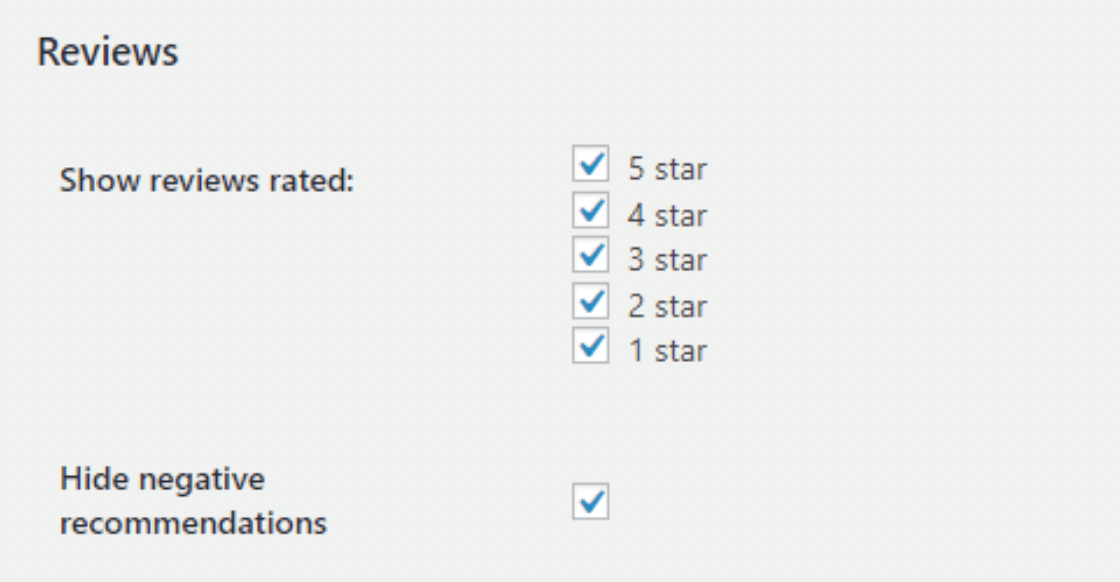
Task: Uncheck the 4 star reviews checkbox
Action: [x=591, y=211]
